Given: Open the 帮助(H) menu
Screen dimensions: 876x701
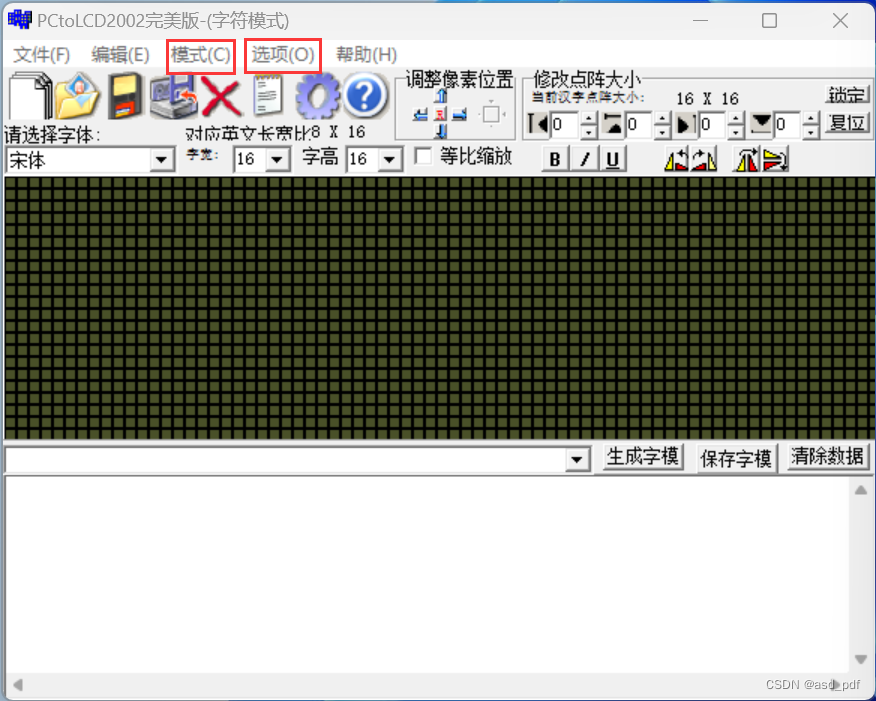Looking at the screenshot, I should pos(366,55).
